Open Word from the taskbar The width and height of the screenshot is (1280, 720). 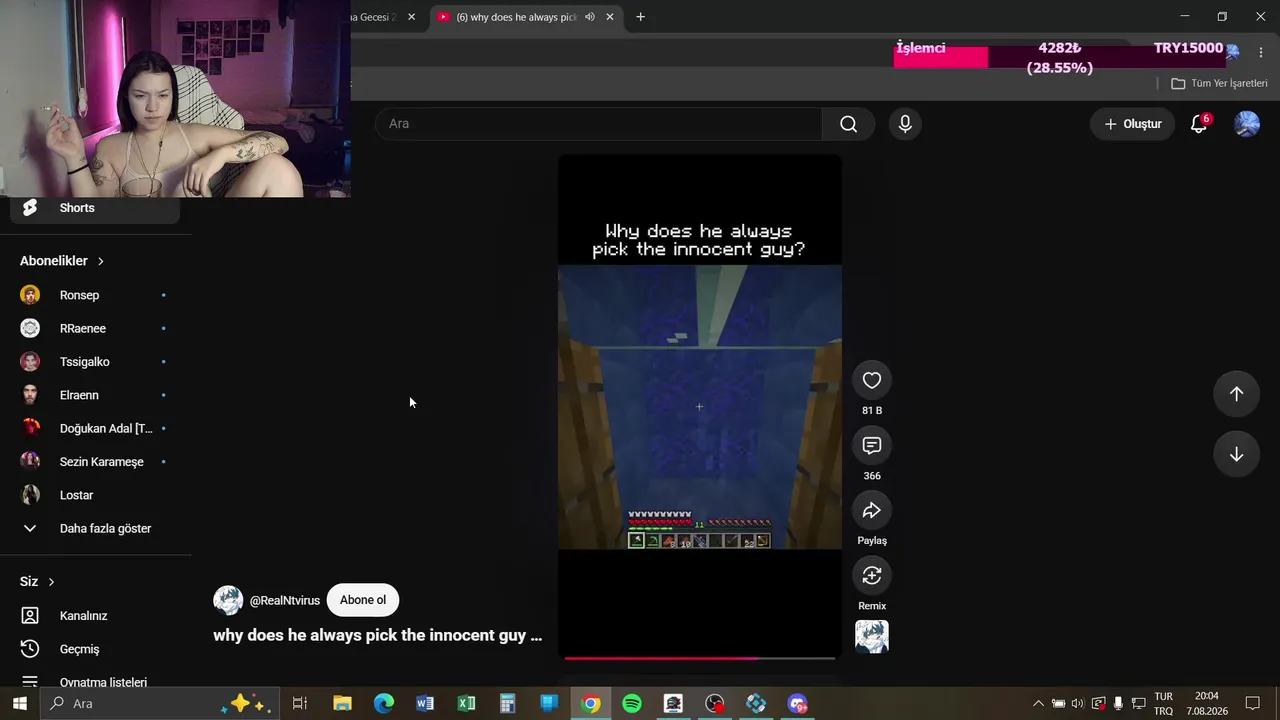(425, 704)
